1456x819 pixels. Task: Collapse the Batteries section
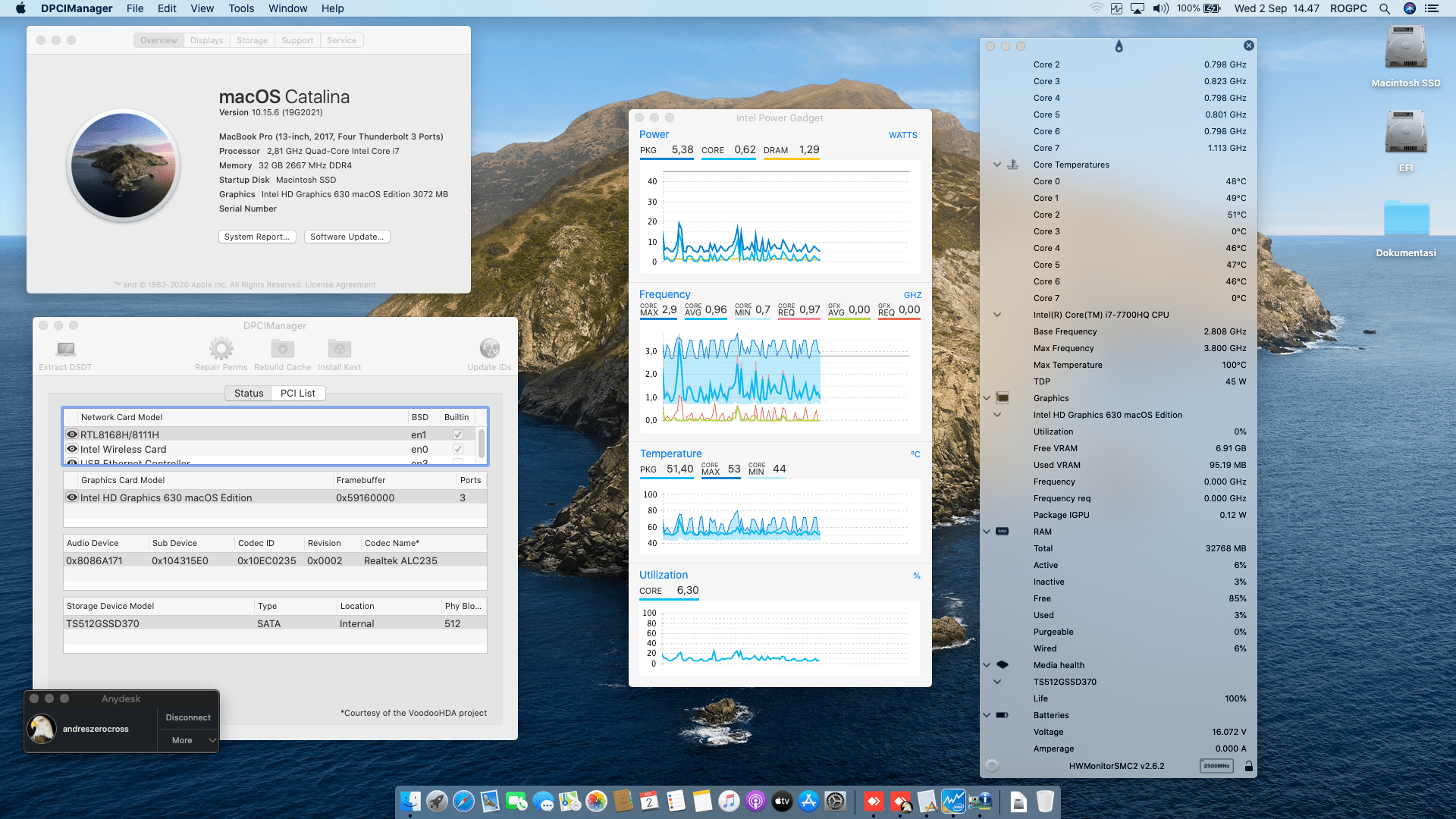coord(987,715)
